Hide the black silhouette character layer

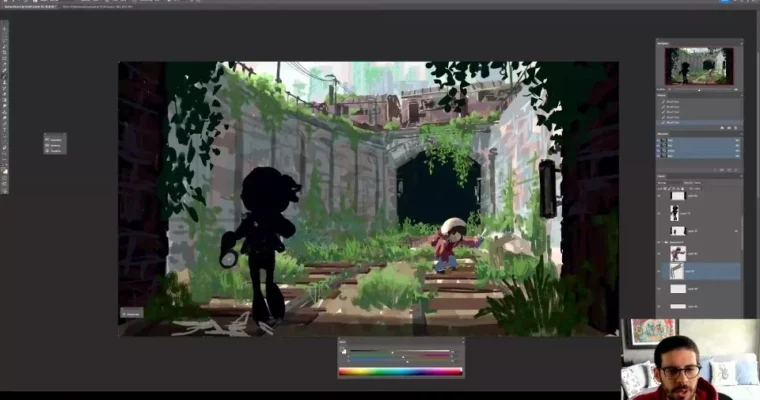click(659, 213)
